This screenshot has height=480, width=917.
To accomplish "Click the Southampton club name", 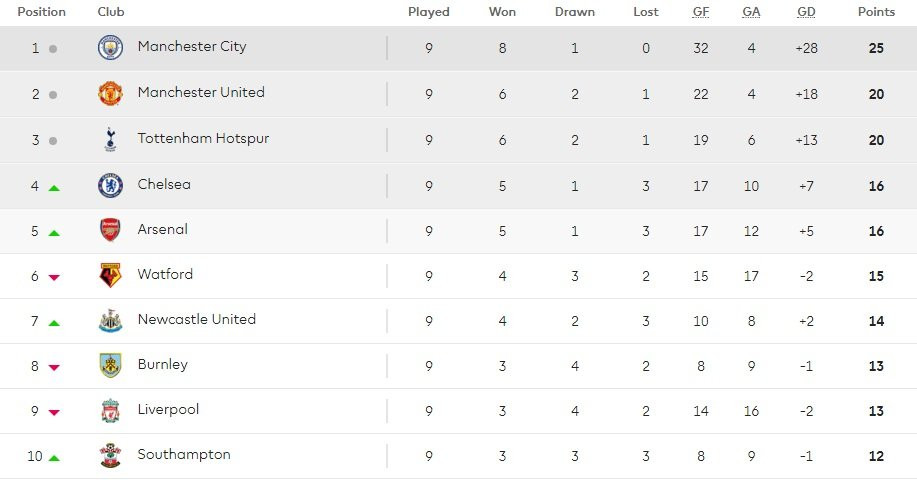I will click(184, 455).
